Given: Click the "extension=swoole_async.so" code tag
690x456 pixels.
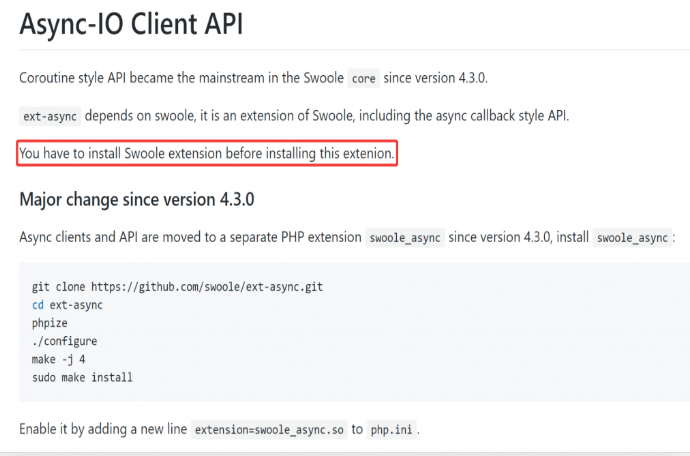Looking at the screenshot, I should point(269,430).
